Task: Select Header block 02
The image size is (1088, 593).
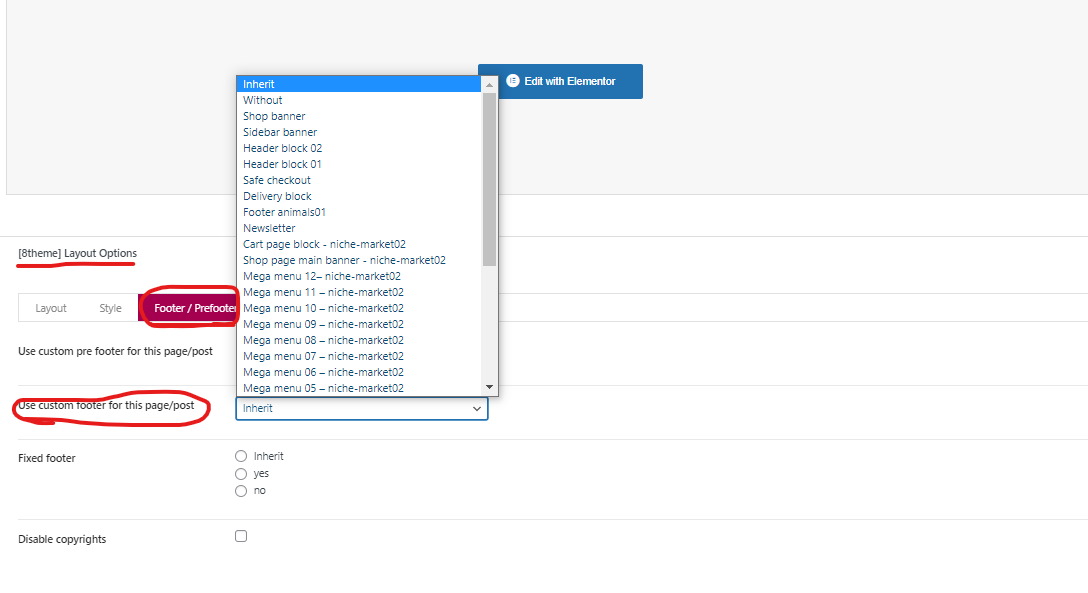Action: click(359, 148)
